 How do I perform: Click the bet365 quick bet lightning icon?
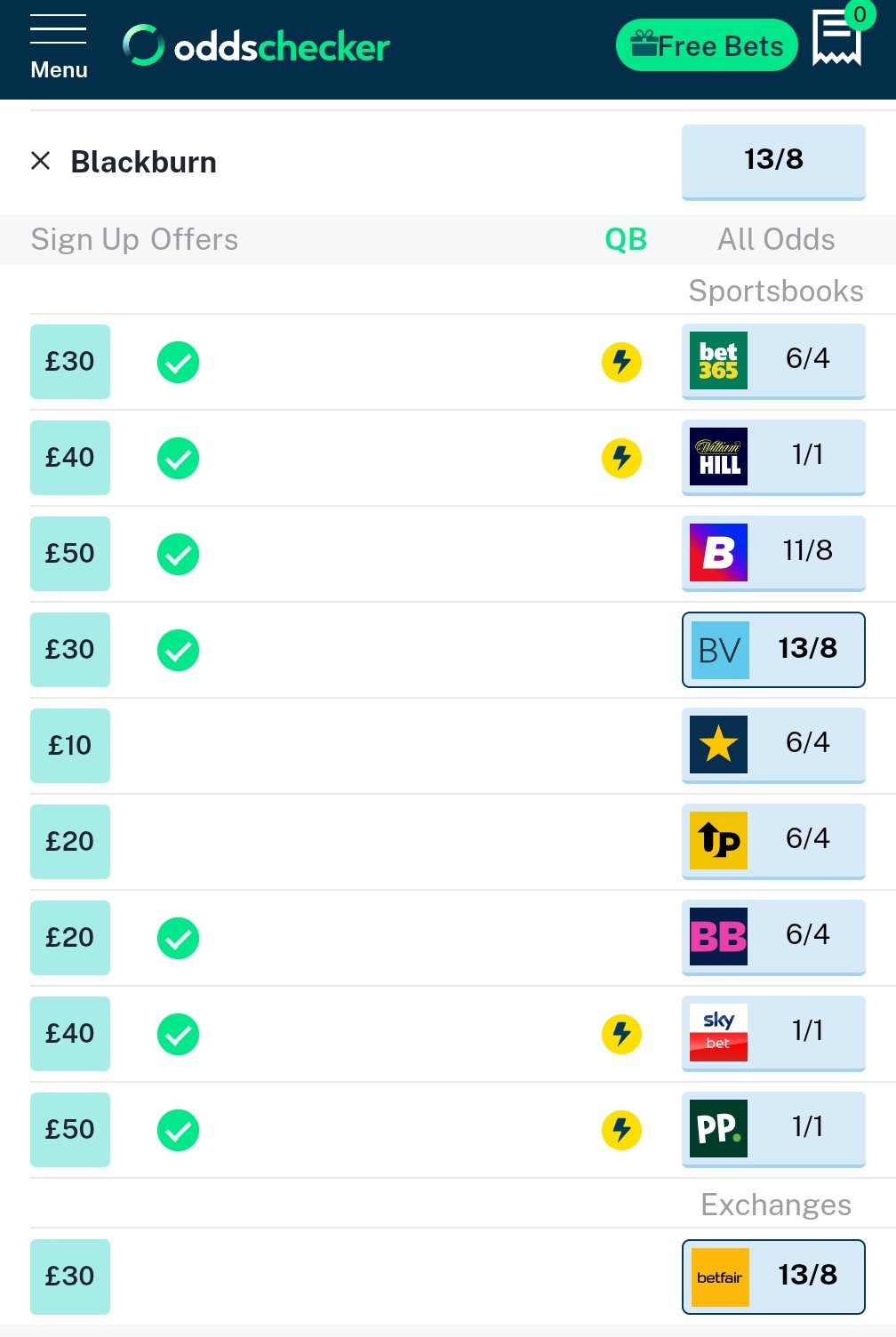621,362
